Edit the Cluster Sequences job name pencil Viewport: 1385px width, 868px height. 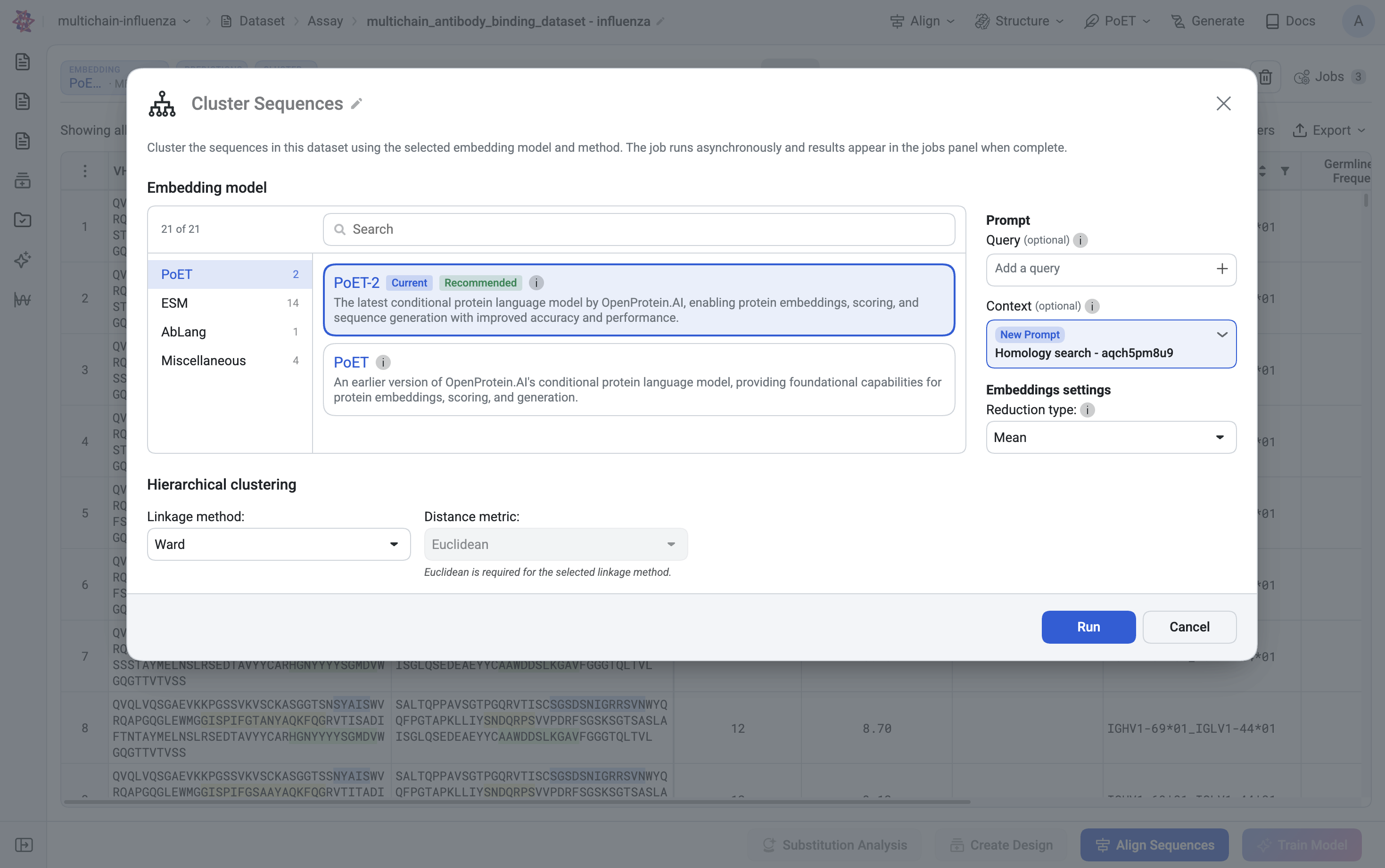356,104
